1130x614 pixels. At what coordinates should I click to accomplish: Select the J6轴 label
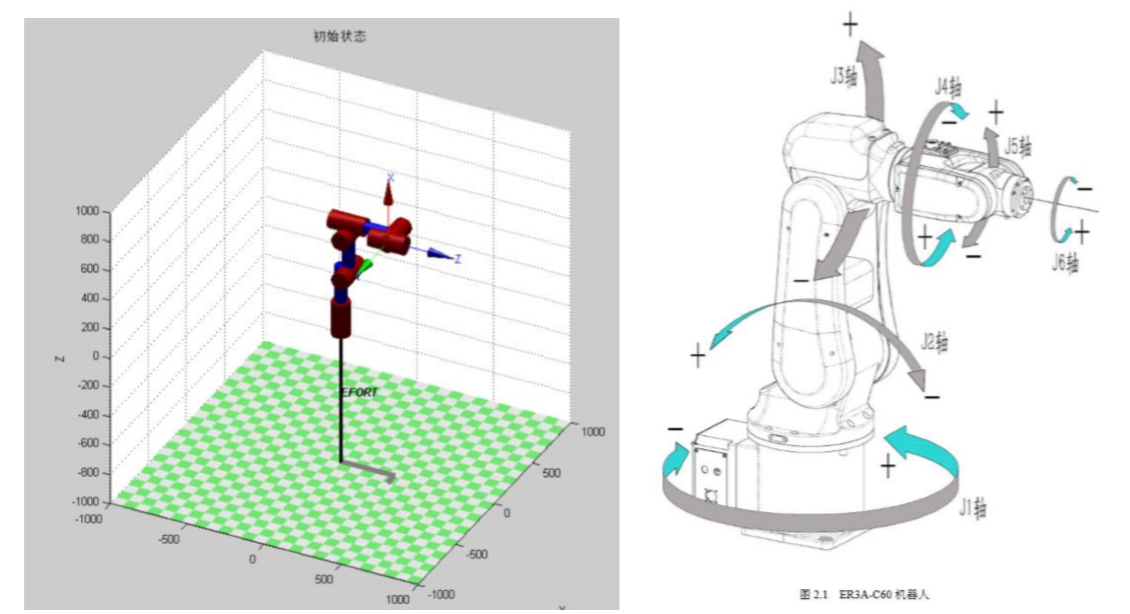click(1065, 262)
